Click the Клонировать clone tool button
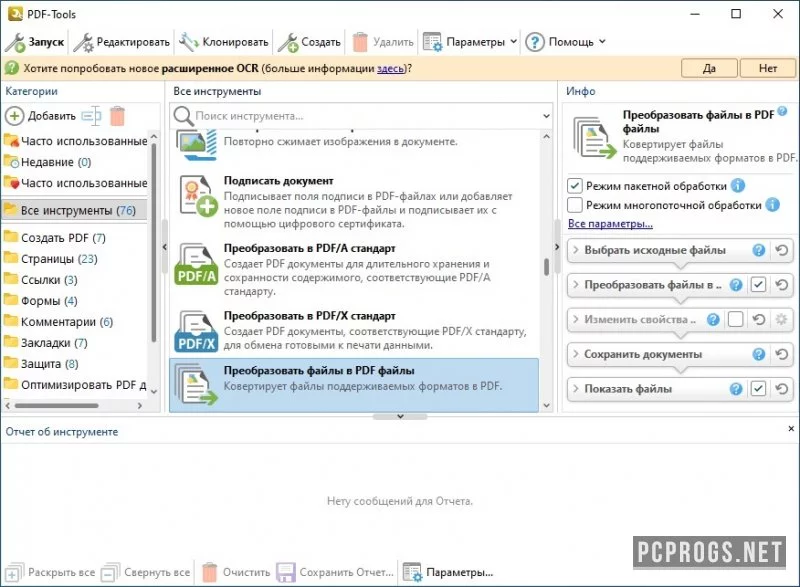Screen dimensions: 800x587 (x=223, y=42)
